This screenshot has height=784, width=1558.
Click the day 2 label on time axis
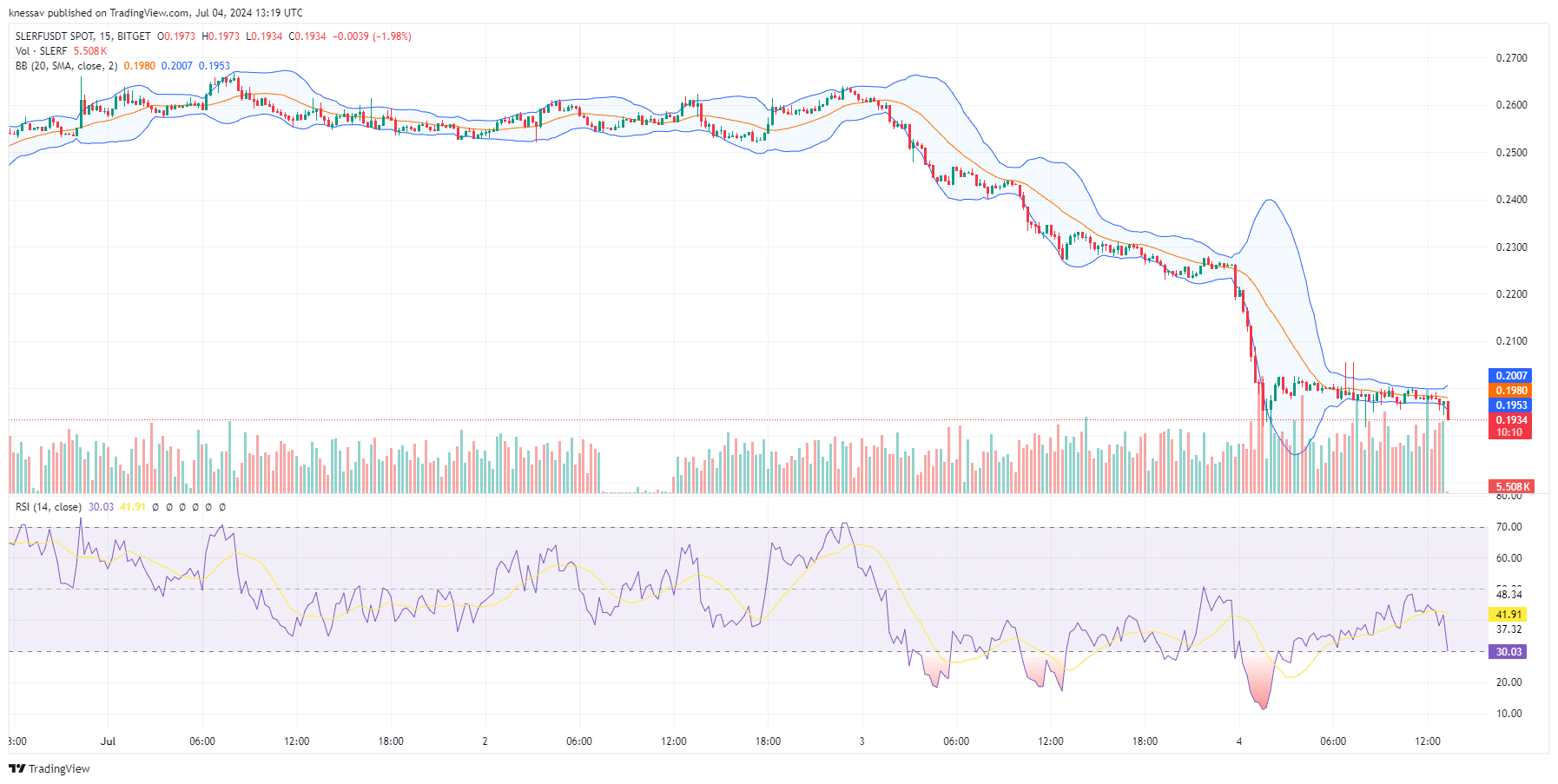point(485,741)
